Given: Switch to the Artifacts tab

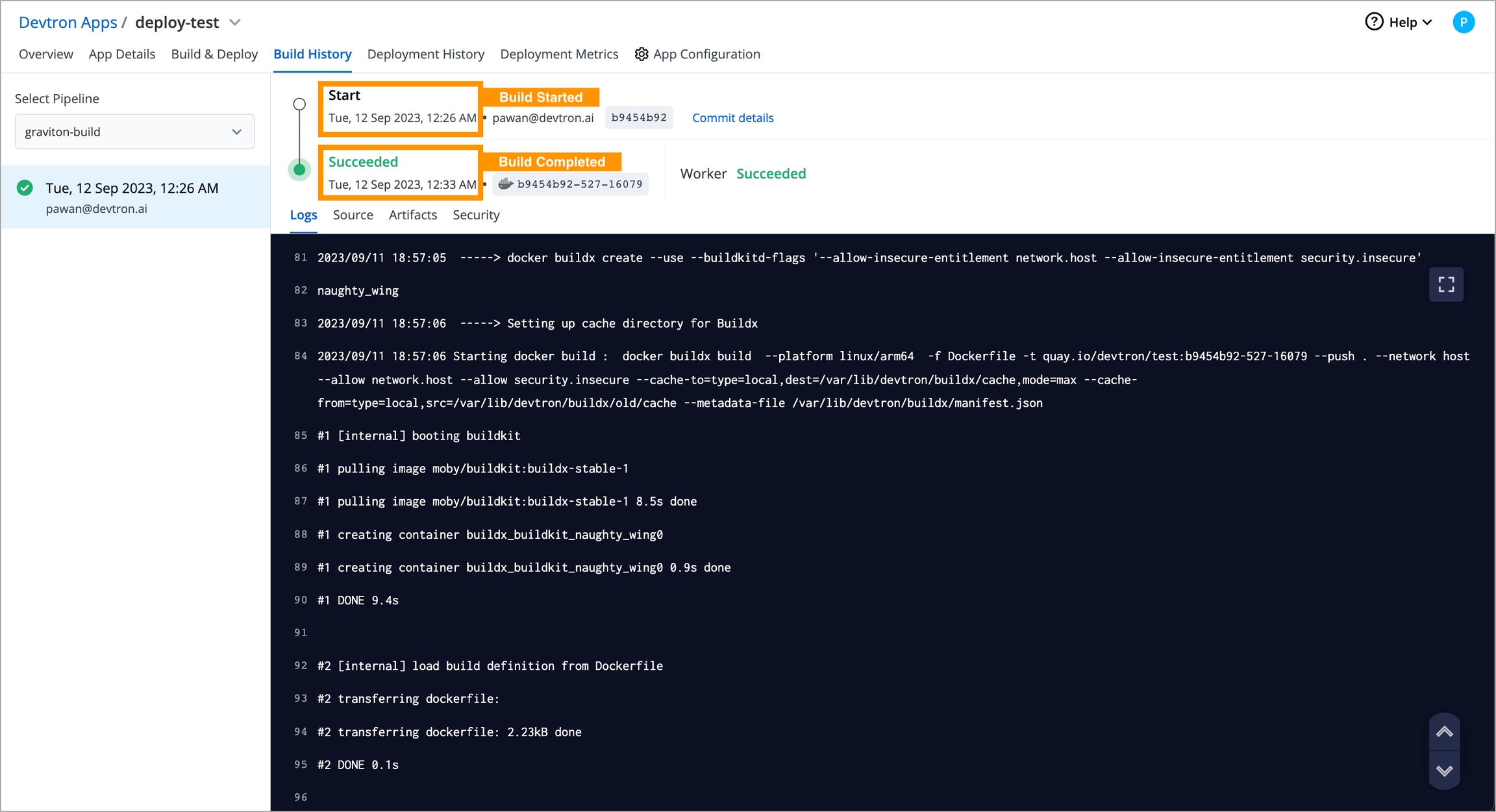Looking at the screenshot, I should (412, 215).
